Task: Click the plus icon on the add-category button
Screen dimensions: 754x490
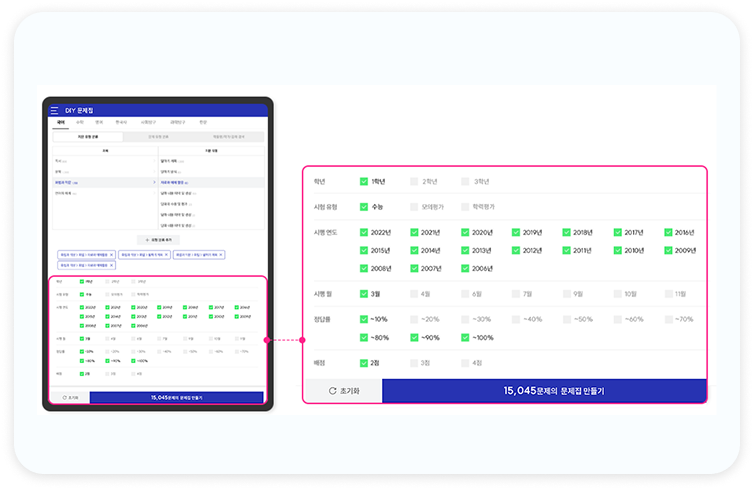Action: (147, 240)
